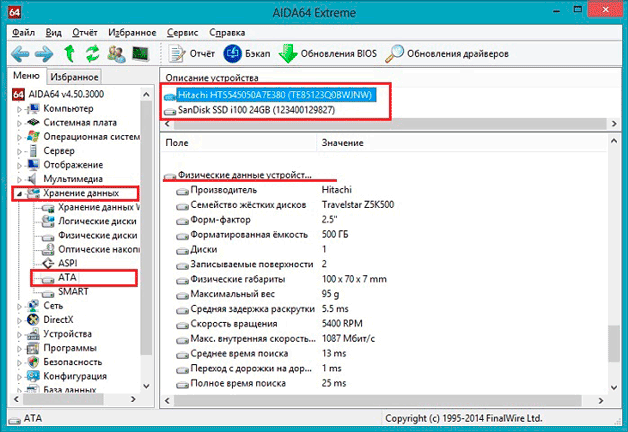Viewport: 628px width, 432px height.
Task: Expand the Компьютер tree node
Action: pos(19,109)
